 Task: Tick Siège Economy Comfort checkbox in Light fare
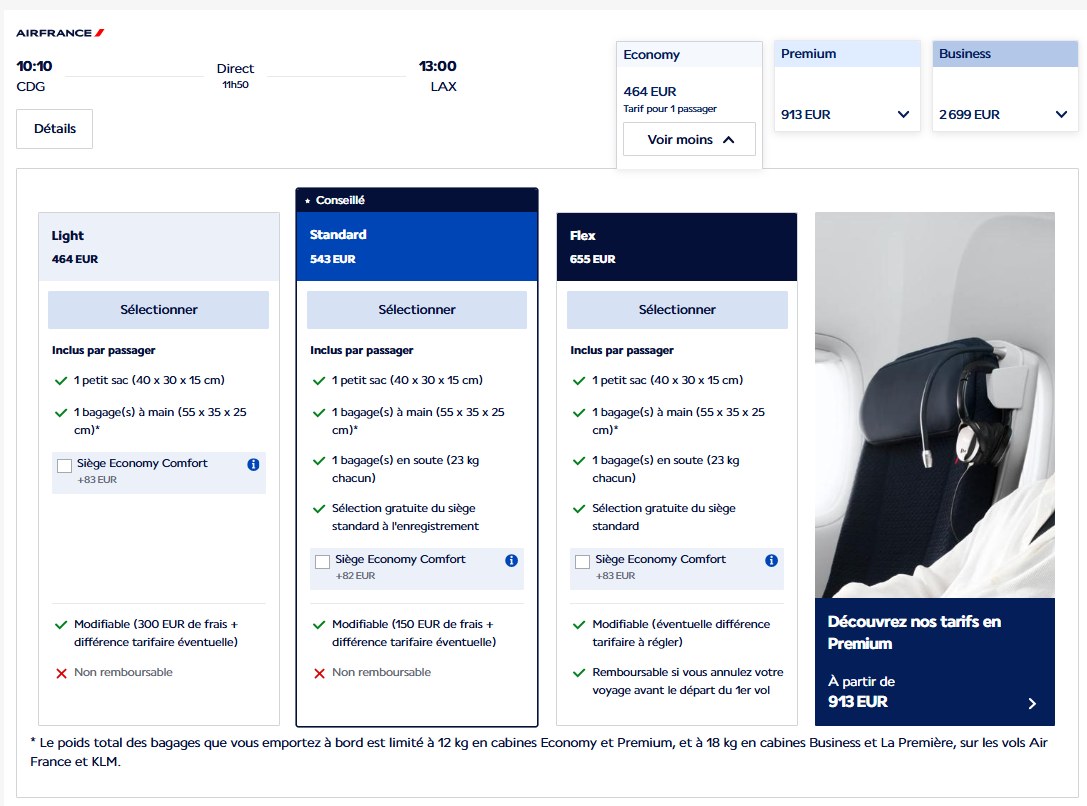pyautogui.click(x=64, y=466)
